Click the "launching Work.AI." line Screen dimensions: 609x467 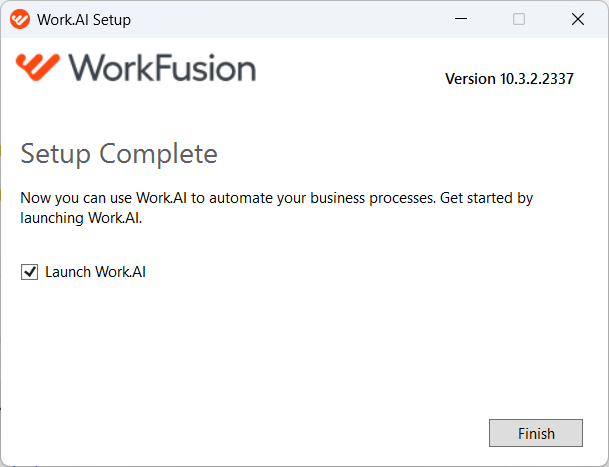81,218
